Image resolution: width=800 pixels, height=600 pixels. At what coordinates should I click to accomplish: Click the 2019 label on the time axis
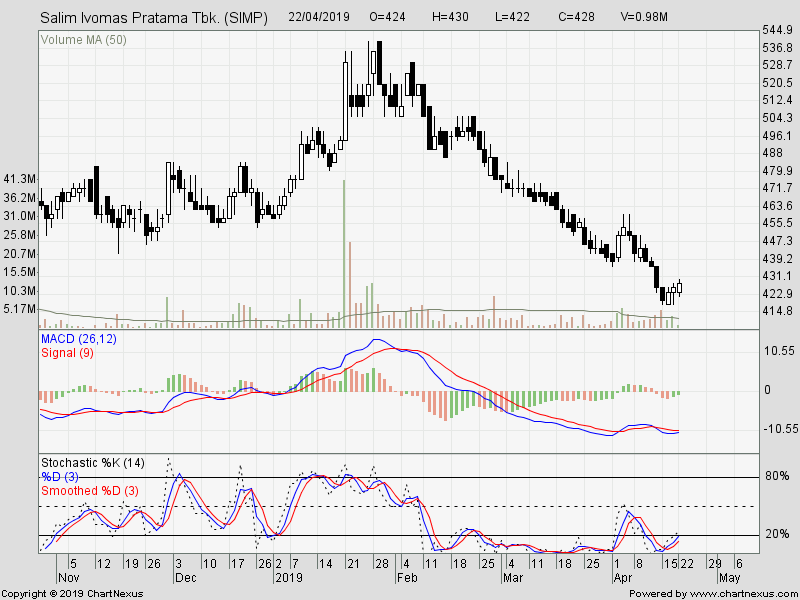(x=290, y=577)
